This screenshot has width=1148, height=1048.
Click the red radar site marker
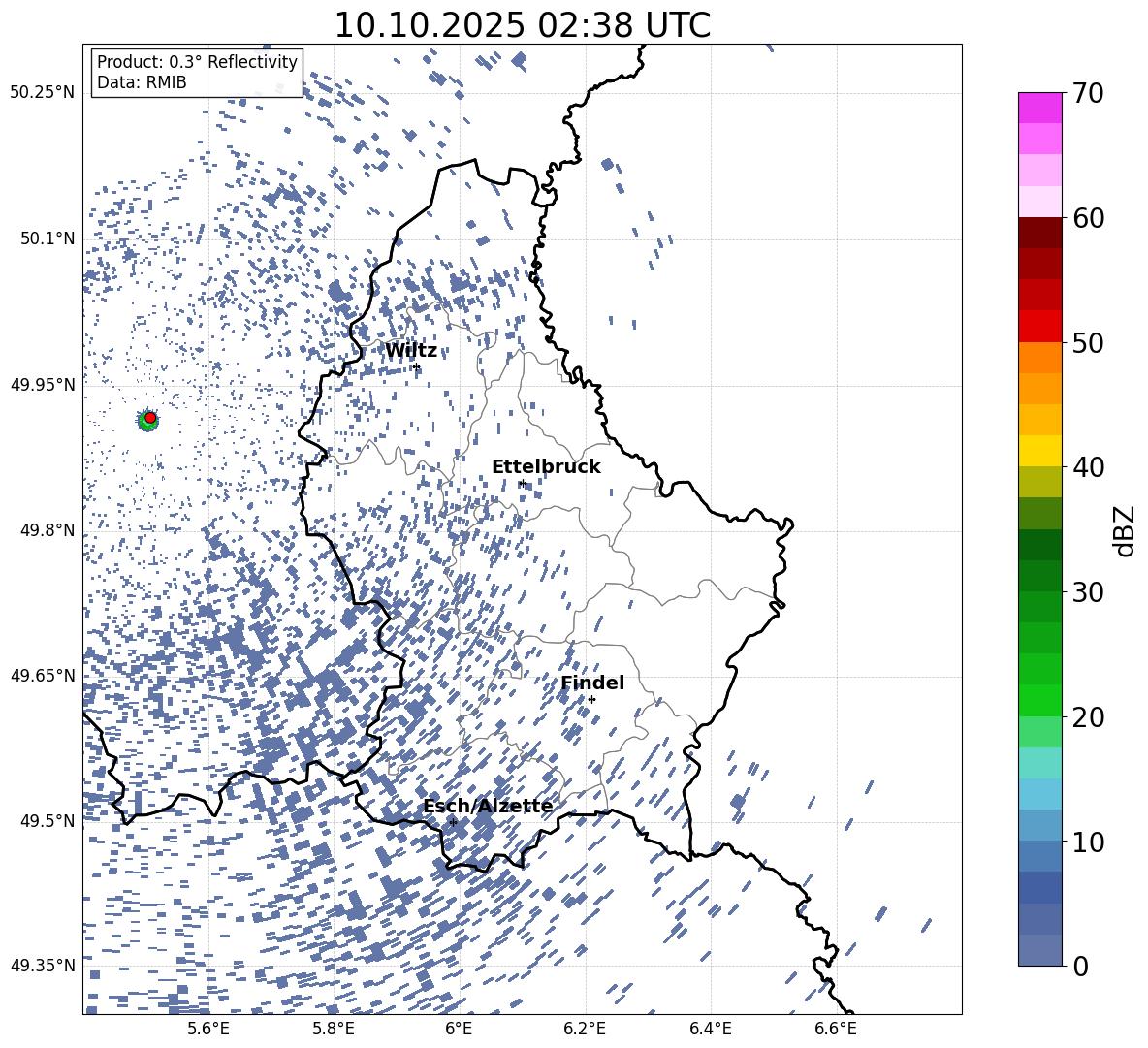[150, 418]
